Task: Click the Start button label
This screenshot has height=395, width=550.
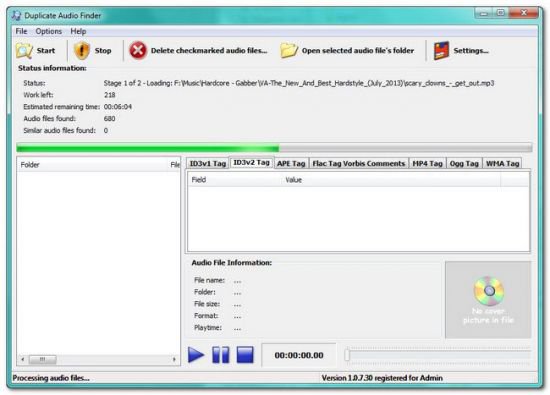Action: point(46,51)
